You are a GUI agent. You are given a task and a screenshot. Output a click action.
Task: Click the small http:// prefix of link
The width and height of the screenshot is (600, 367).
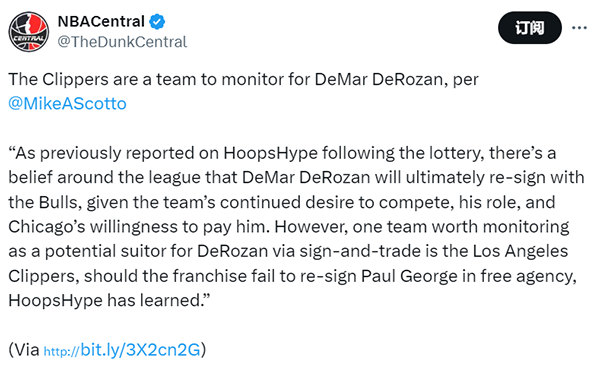61,351
